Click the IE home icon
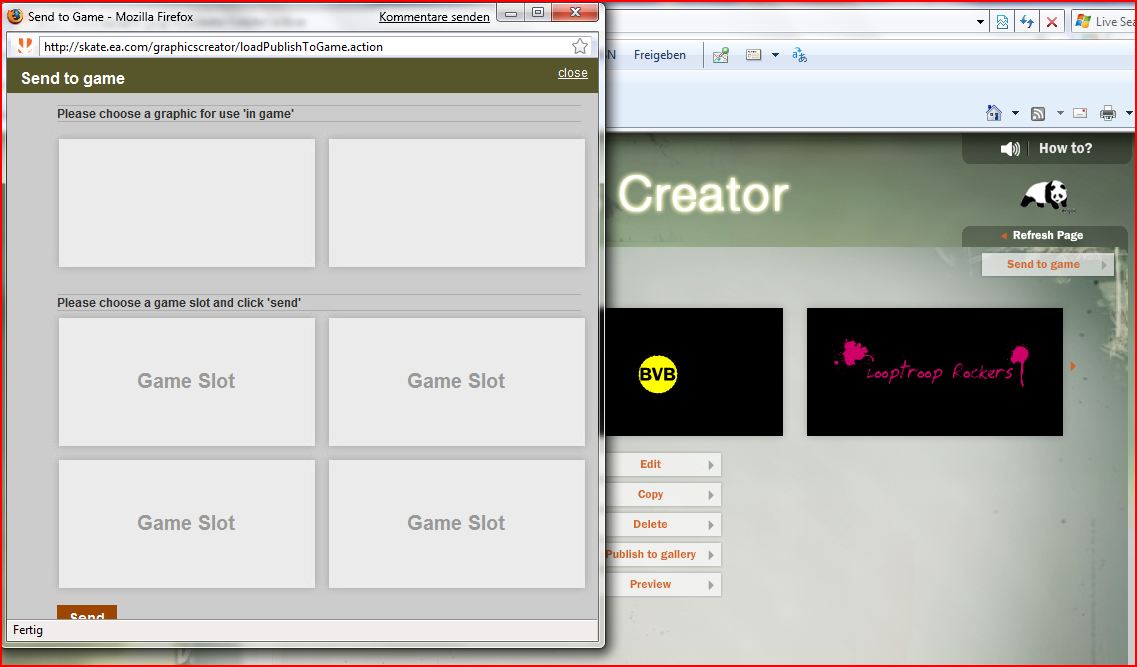This screenshot has width=1137, height=667. tap(994, 113)
